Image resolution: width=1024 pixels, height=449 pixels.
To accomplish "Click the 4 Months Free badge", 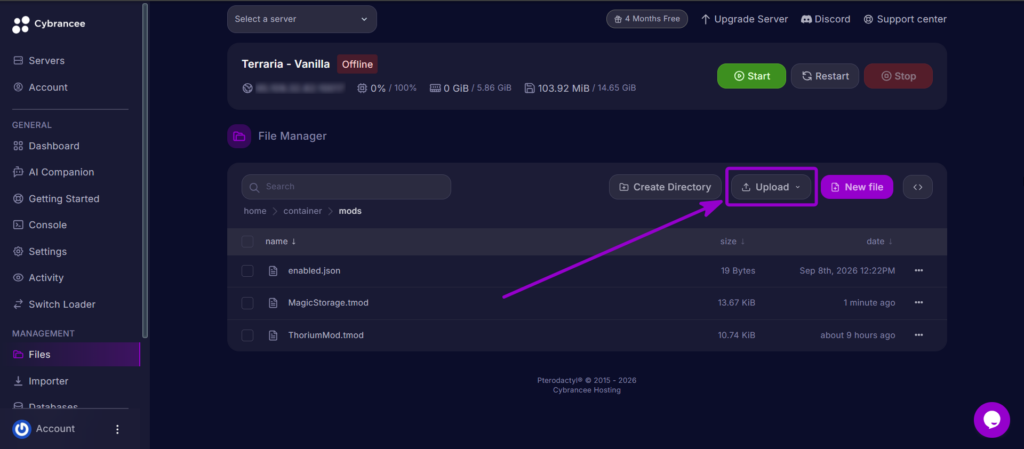I will coord(647,19).
